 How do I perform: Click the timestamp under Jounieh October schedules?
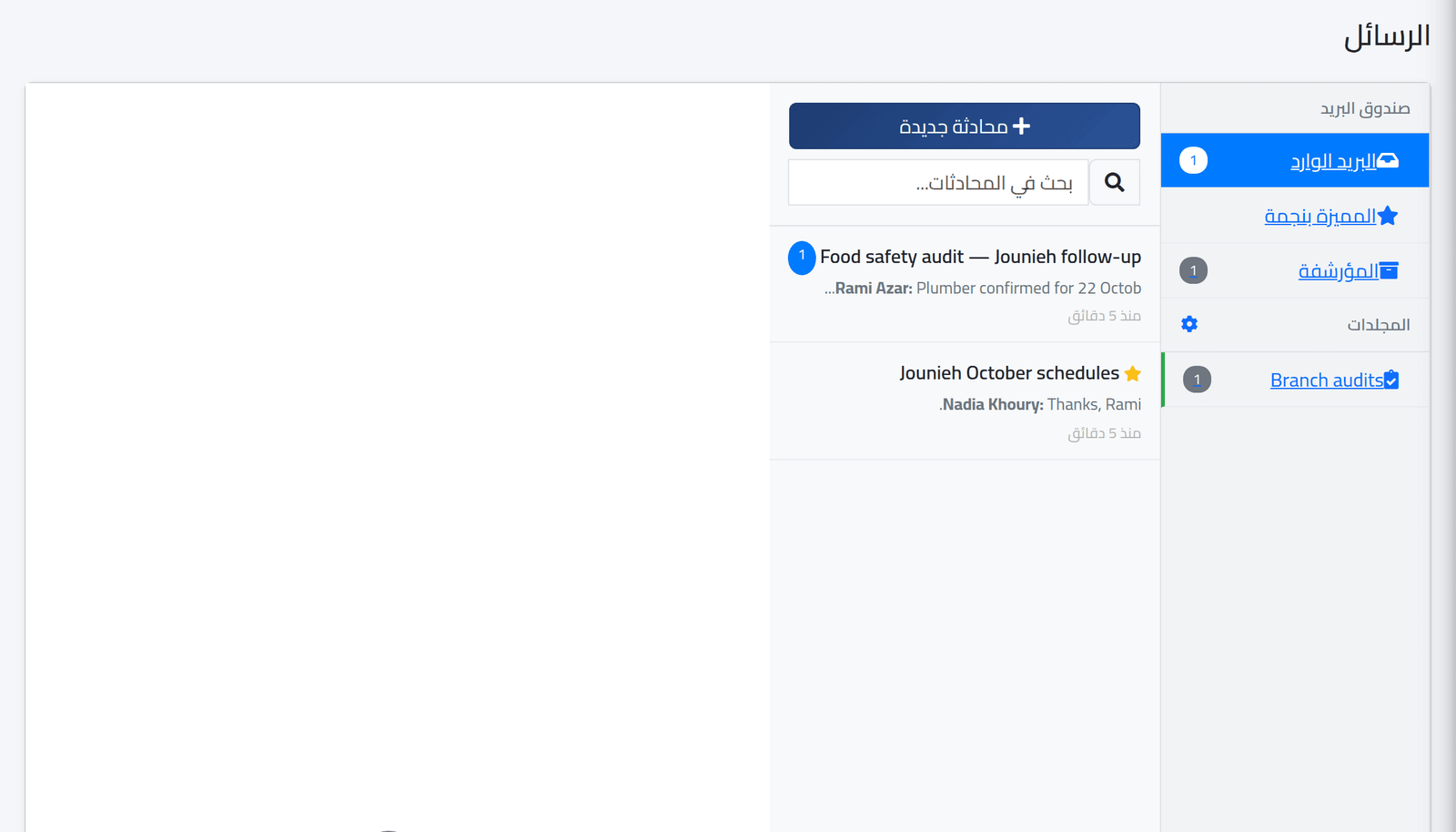pyautogui.click(x=1104, y=433)
